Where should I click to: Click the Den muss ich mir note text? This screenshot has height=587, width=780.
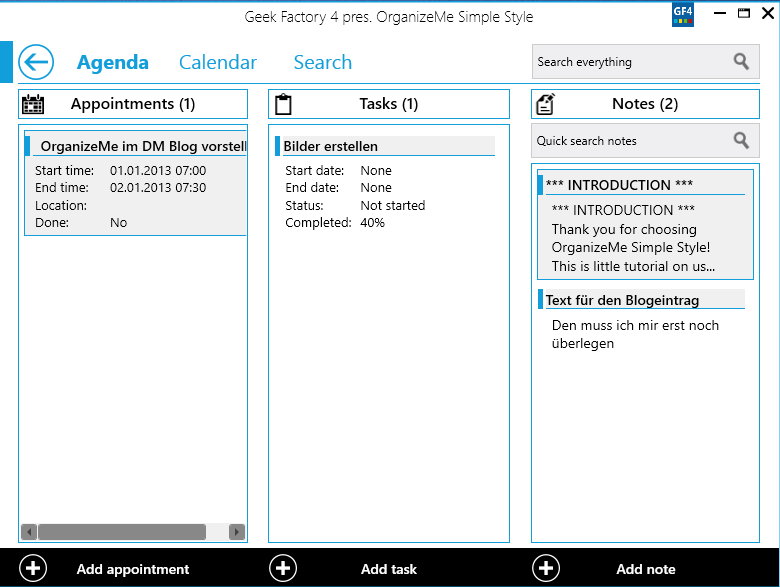tap(635, 334)
